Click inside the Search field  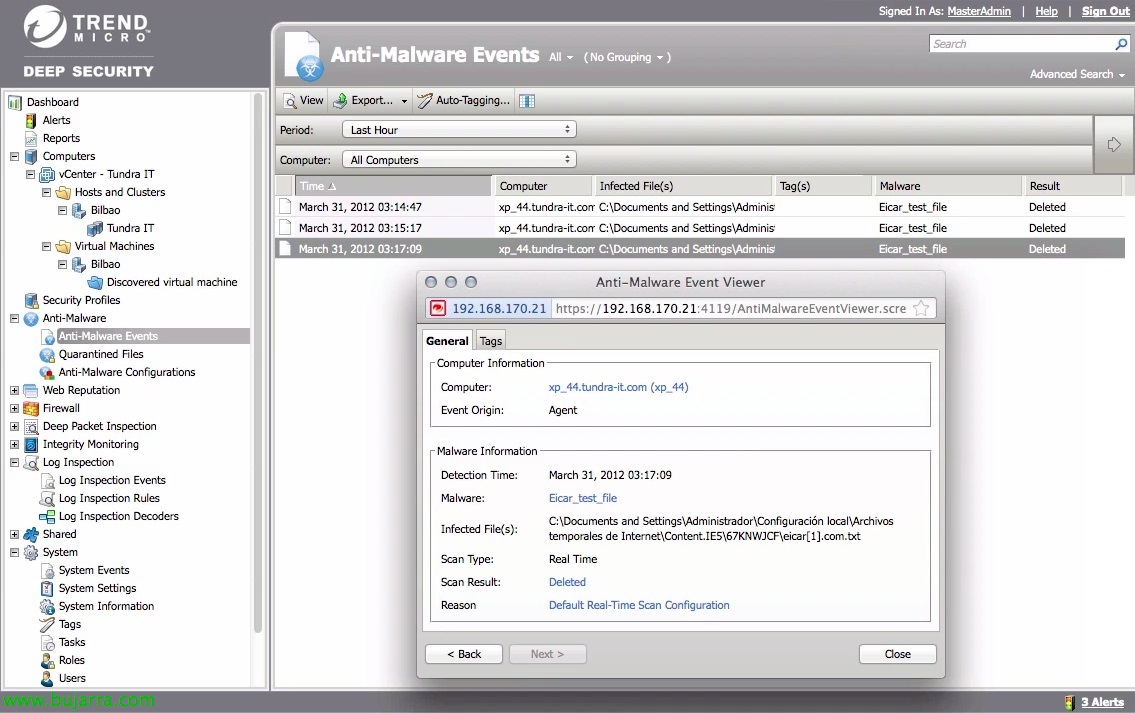[x=1021, y=44]
